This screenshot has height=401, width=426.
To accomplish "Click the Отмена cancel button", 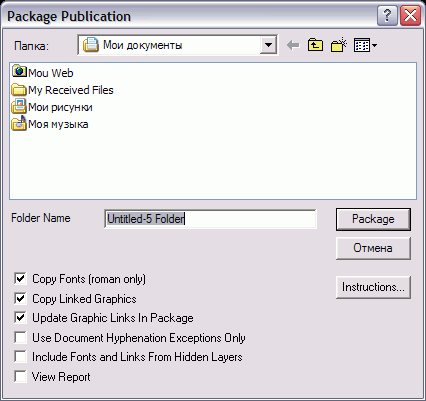I will coord(373,248).
